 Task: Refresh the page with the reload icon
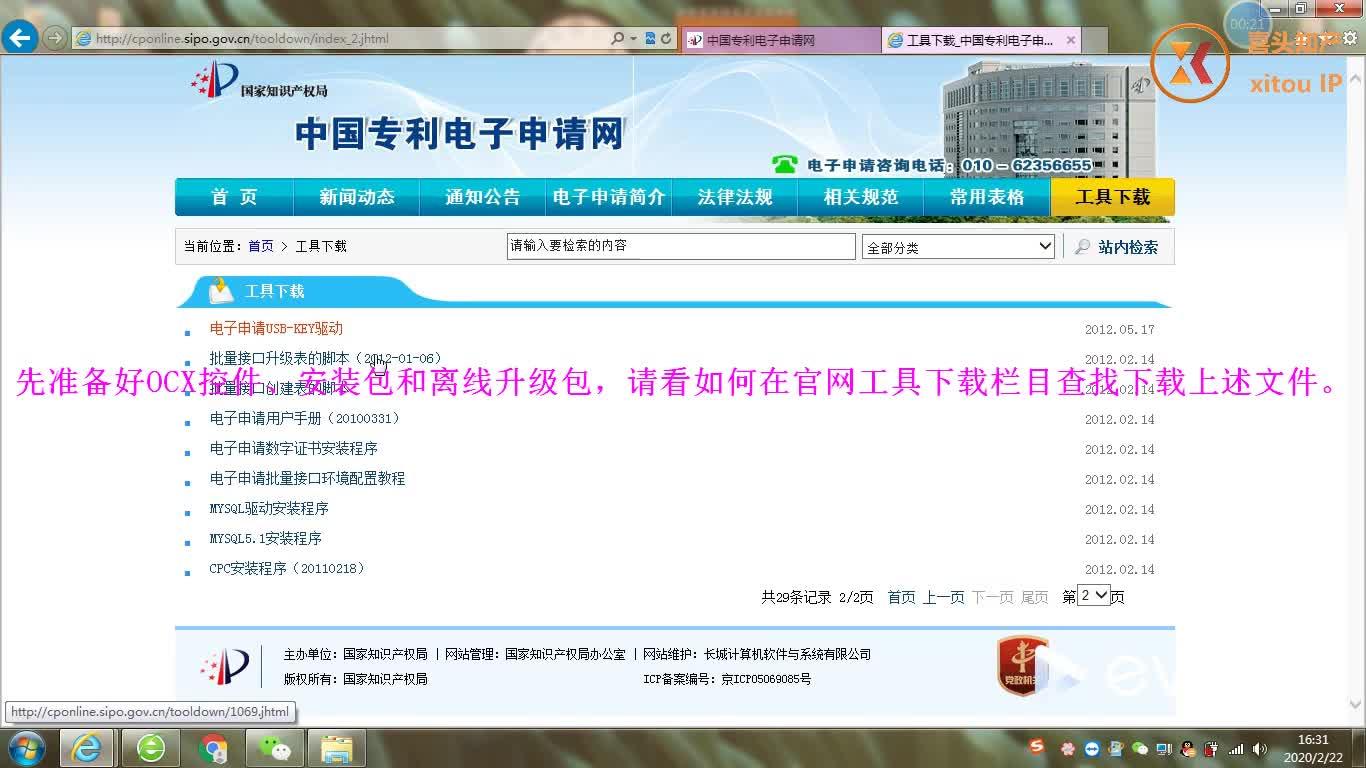coord(666,39)
